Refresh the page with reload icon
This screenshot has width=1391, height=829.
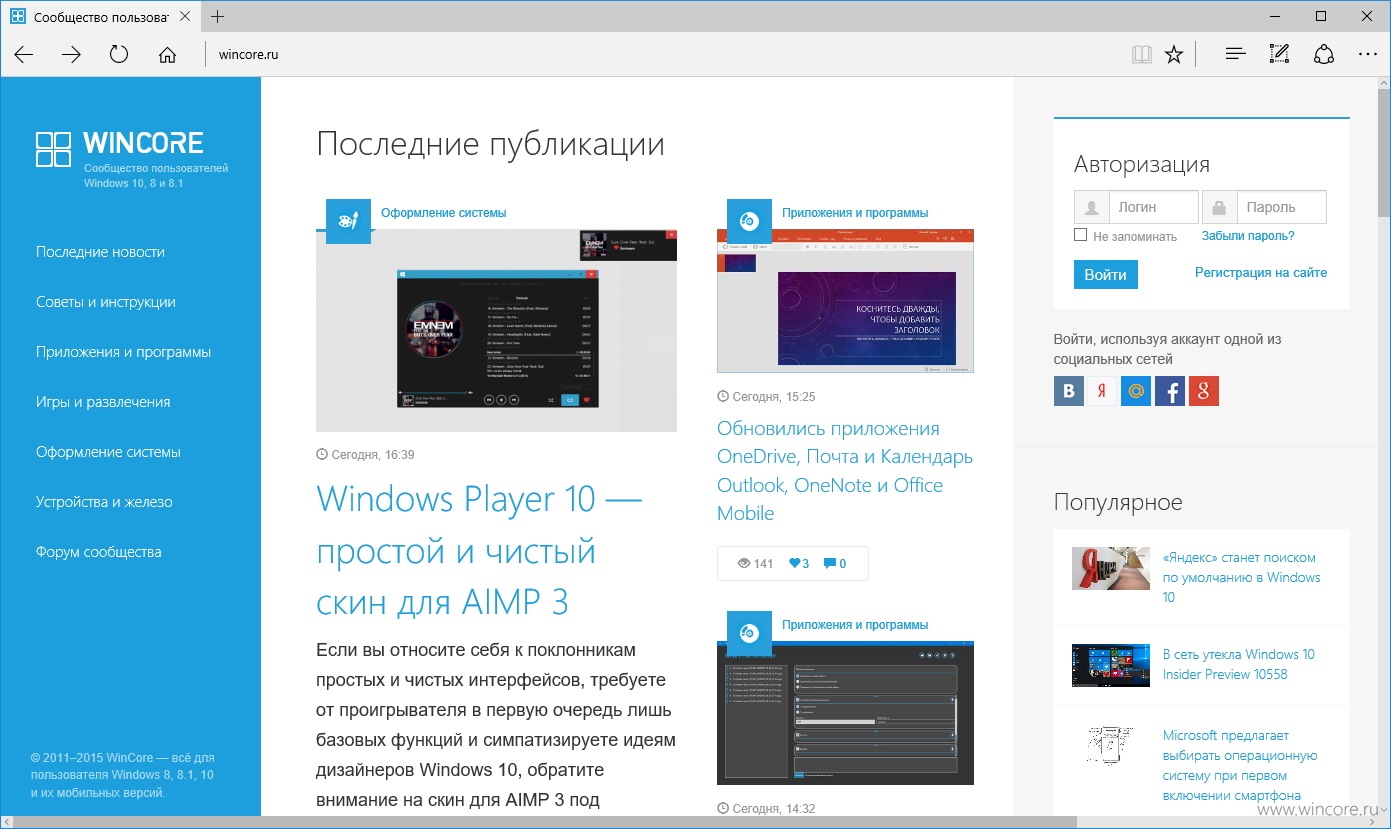[x=119, y=54]
